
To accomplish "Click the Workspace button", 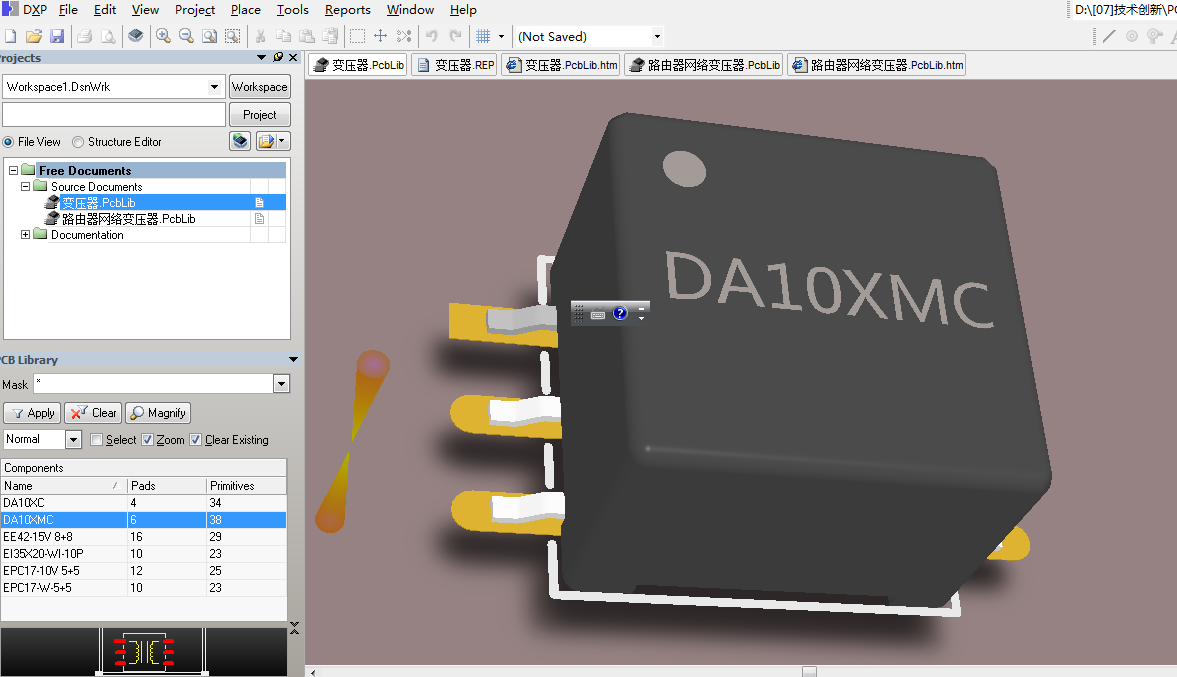I will [x=260, y=87].
